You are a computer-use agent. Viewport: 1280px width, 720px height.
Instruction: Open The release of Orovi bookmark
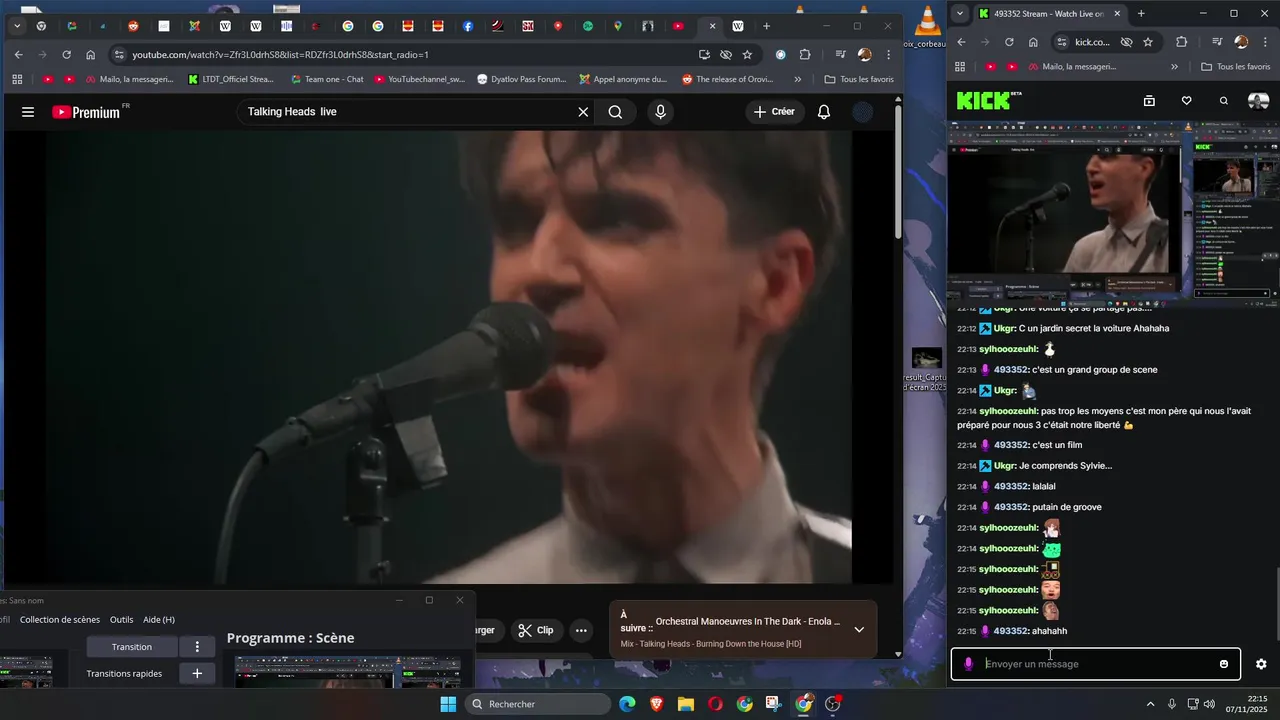click(x=728, y=79)
